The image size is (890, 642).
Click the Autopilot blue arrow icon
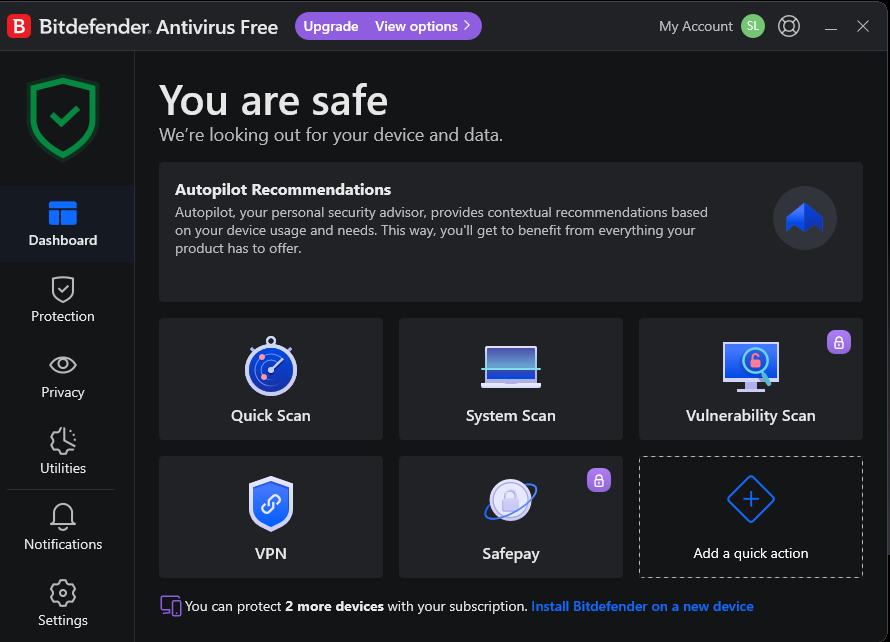(x=804, y=218)
